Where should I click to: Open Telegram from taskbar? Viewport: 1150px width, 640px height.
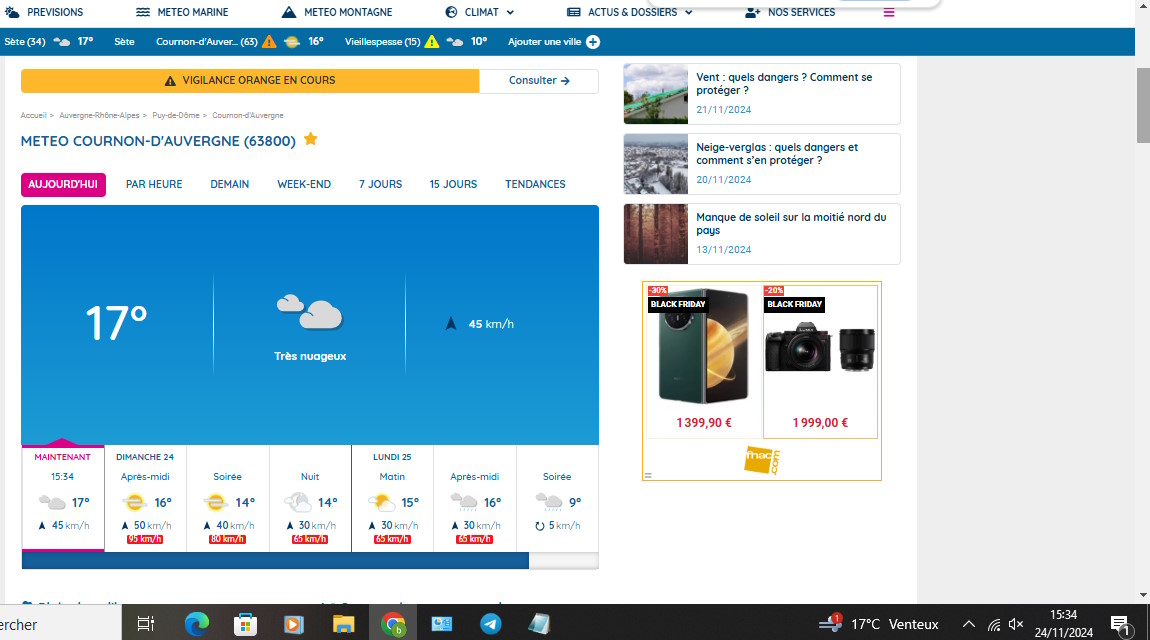click(x=491, y=624)
